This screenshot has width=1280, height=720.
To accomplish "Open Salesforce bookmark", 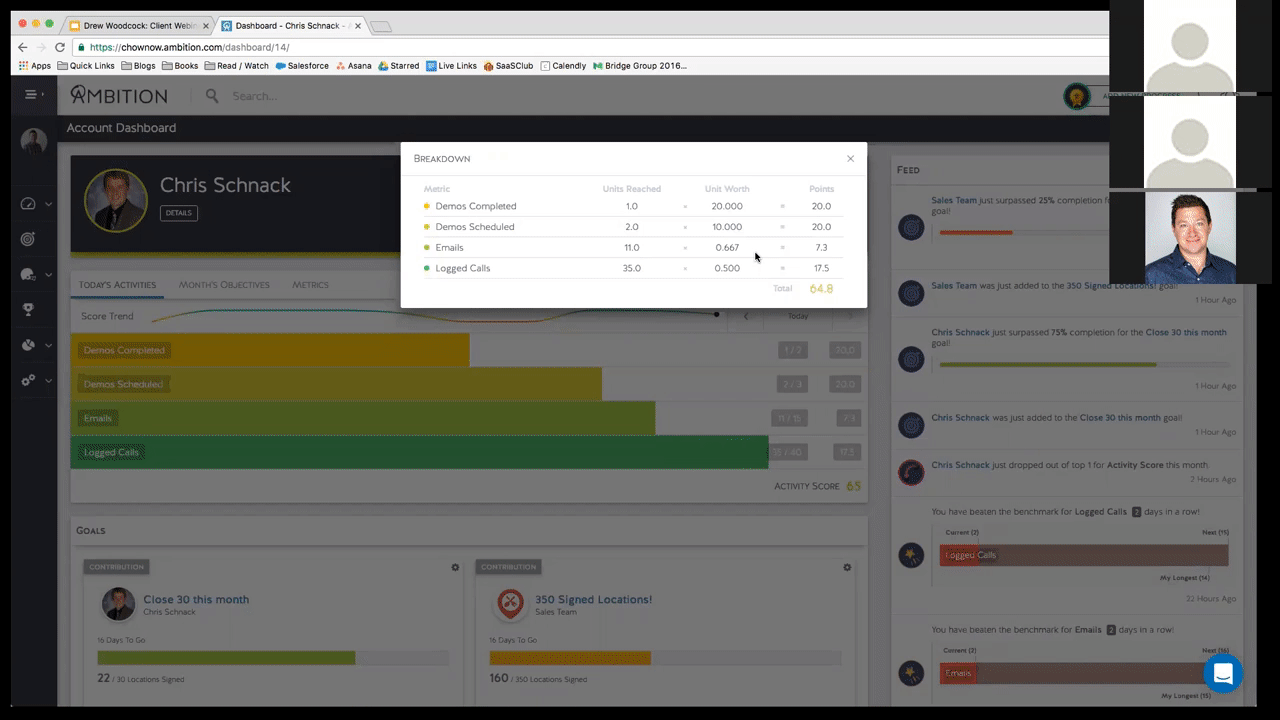I will [302, 66].
